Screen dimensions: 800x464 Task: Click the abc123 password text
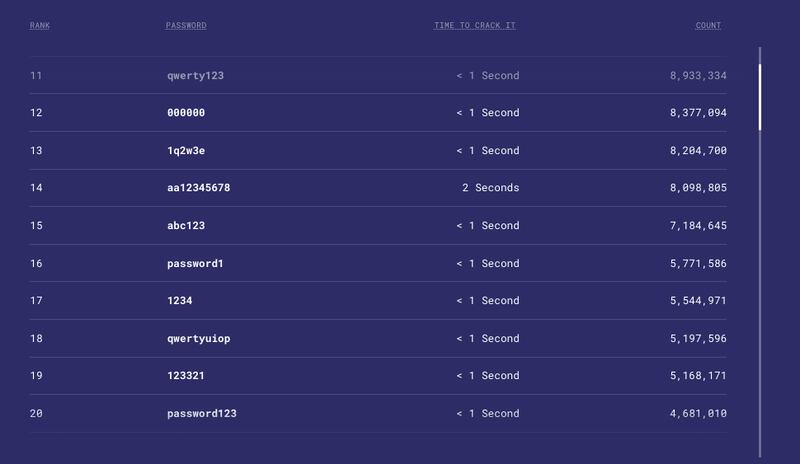click(x=186, y=226)
